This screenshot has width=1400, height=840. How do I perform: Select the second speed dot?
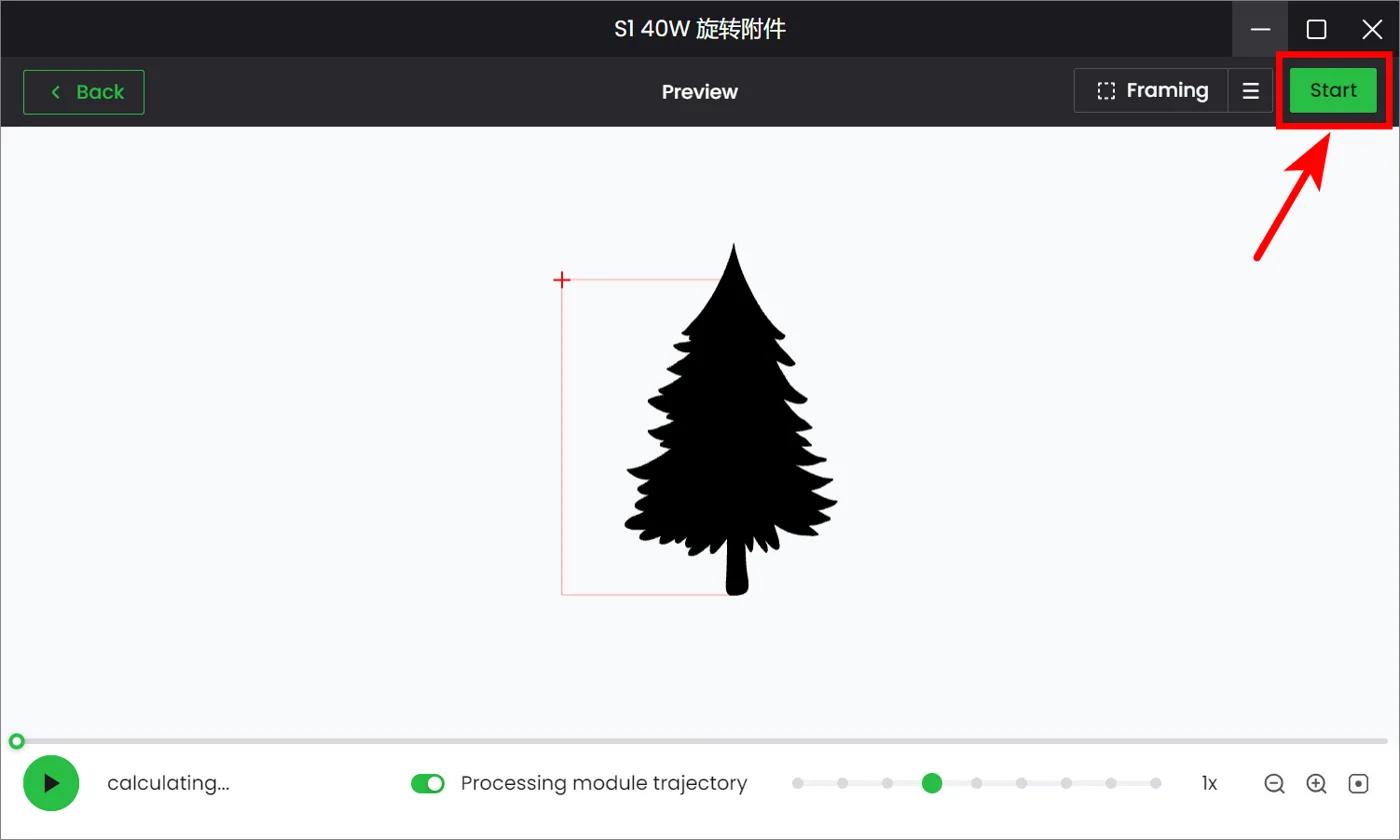click(842, 783)
